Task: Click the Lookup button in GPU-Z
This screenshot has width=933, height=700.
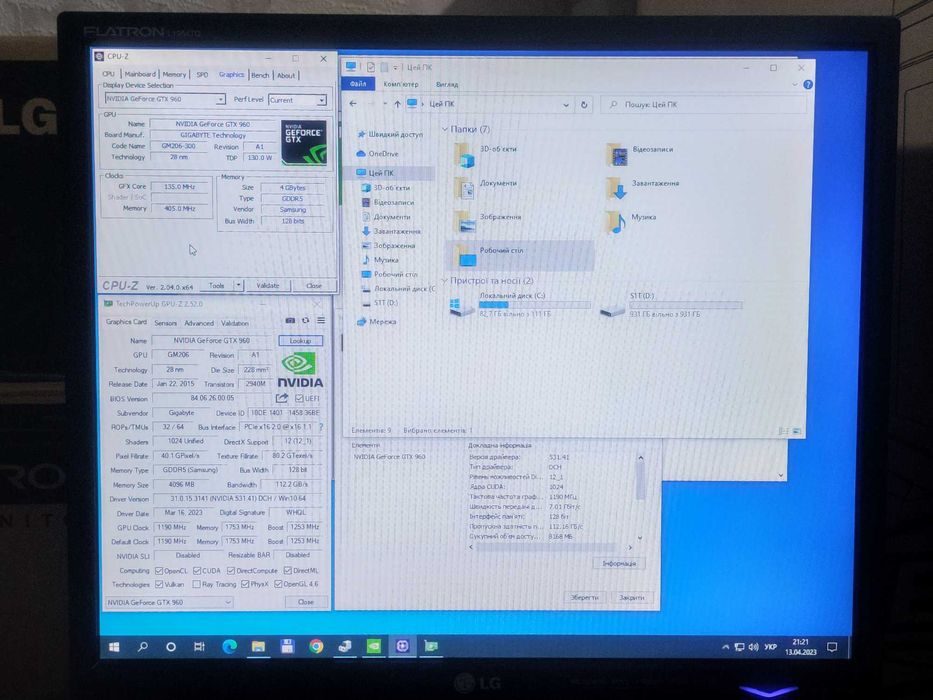Action: pyautogui.click(x=300, y=340)
